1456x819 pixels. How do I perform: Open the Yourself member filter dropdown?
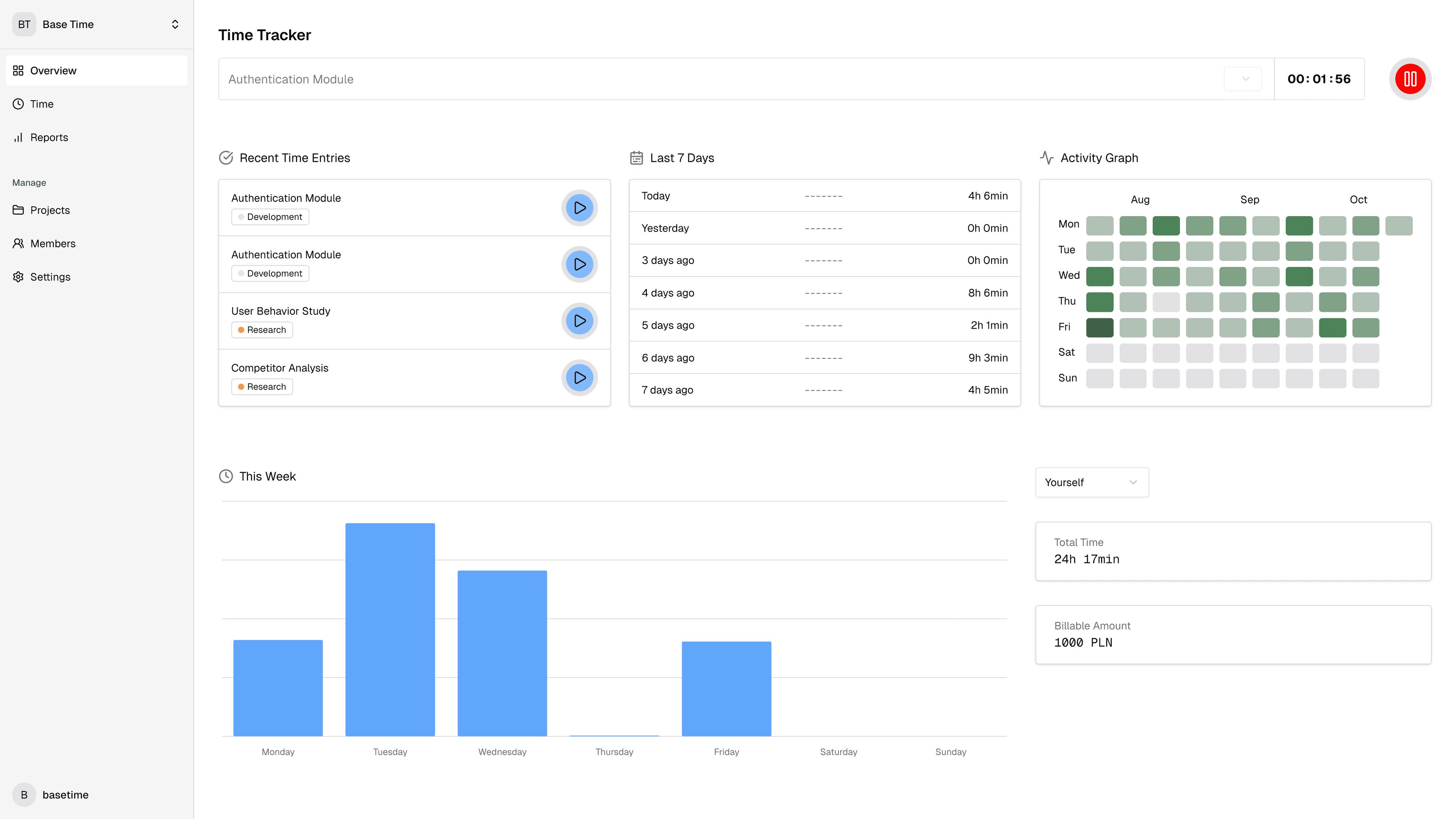pos(1092,482)
